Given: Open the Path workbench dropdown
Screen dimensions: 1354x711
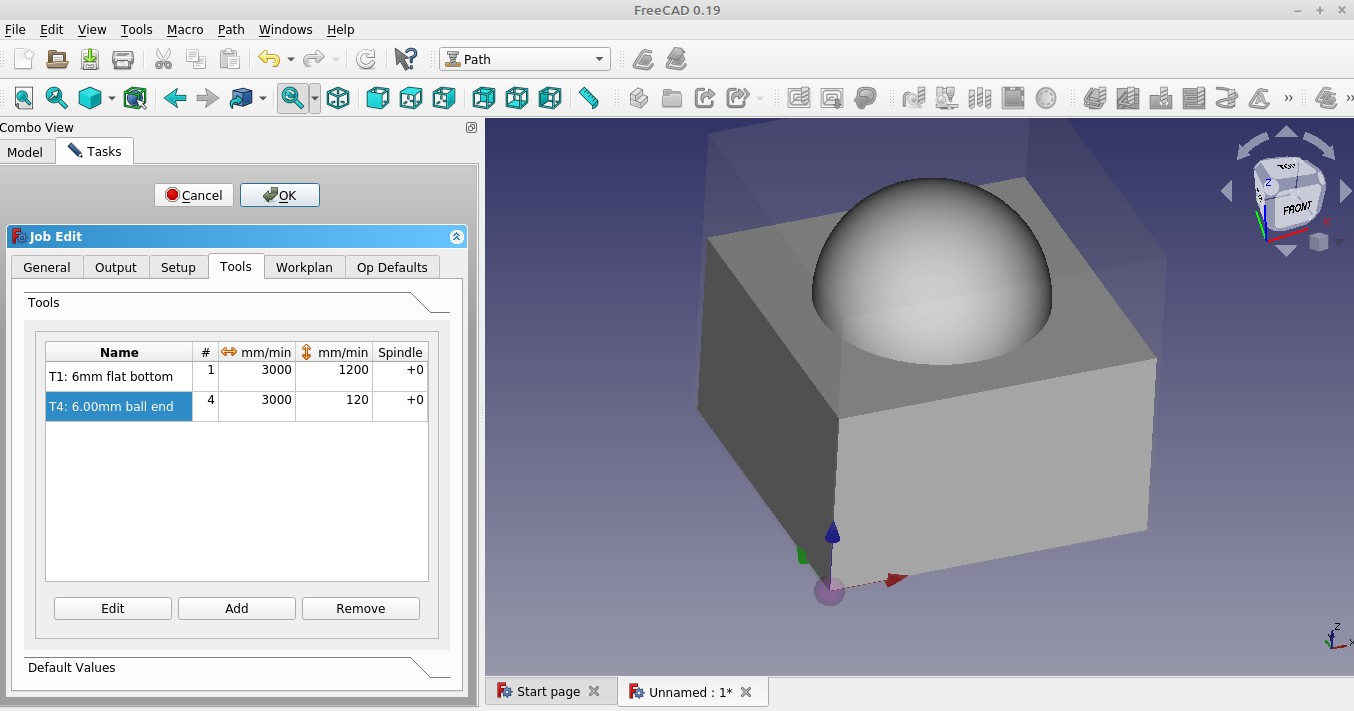Looking at the screenshot, I should pyautogui.click(x=525, y=59).
